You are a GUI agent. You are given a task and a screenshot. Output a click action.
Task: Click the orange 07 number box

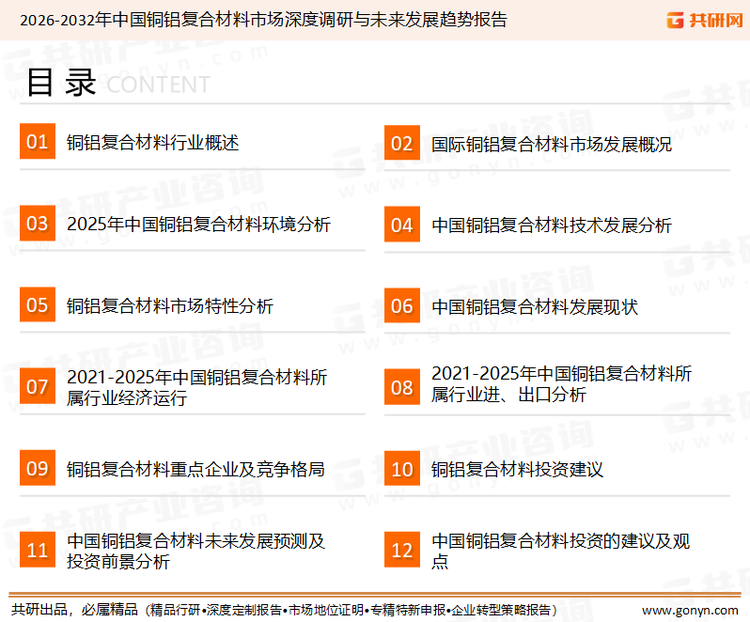pos(37,386)
